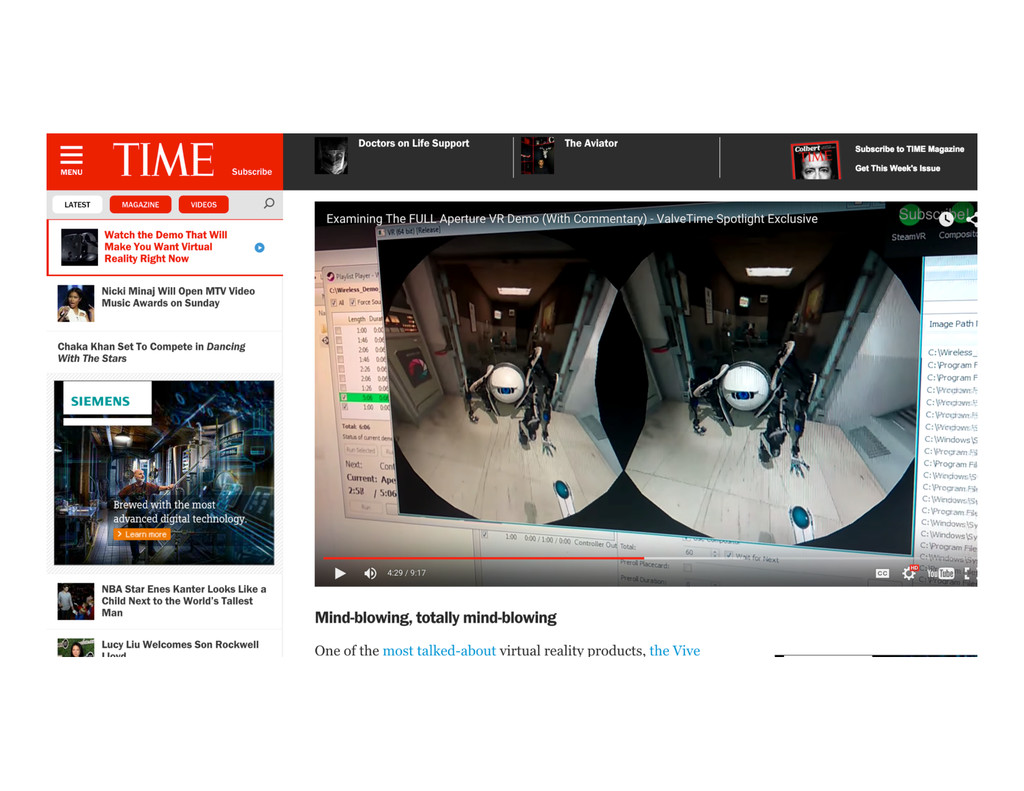This screenshot has height=791, width=1024.
Task: Open The Aviator header story
Action: pyautogui.click(x=590, y=143)
